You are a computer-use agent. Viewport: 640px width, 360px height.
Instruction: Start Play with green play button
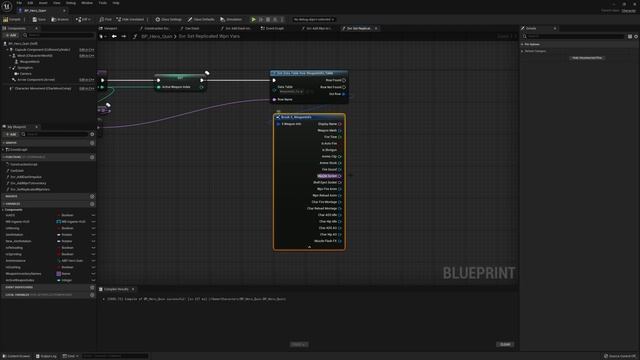pyautogui.click(x=253, y=19)
